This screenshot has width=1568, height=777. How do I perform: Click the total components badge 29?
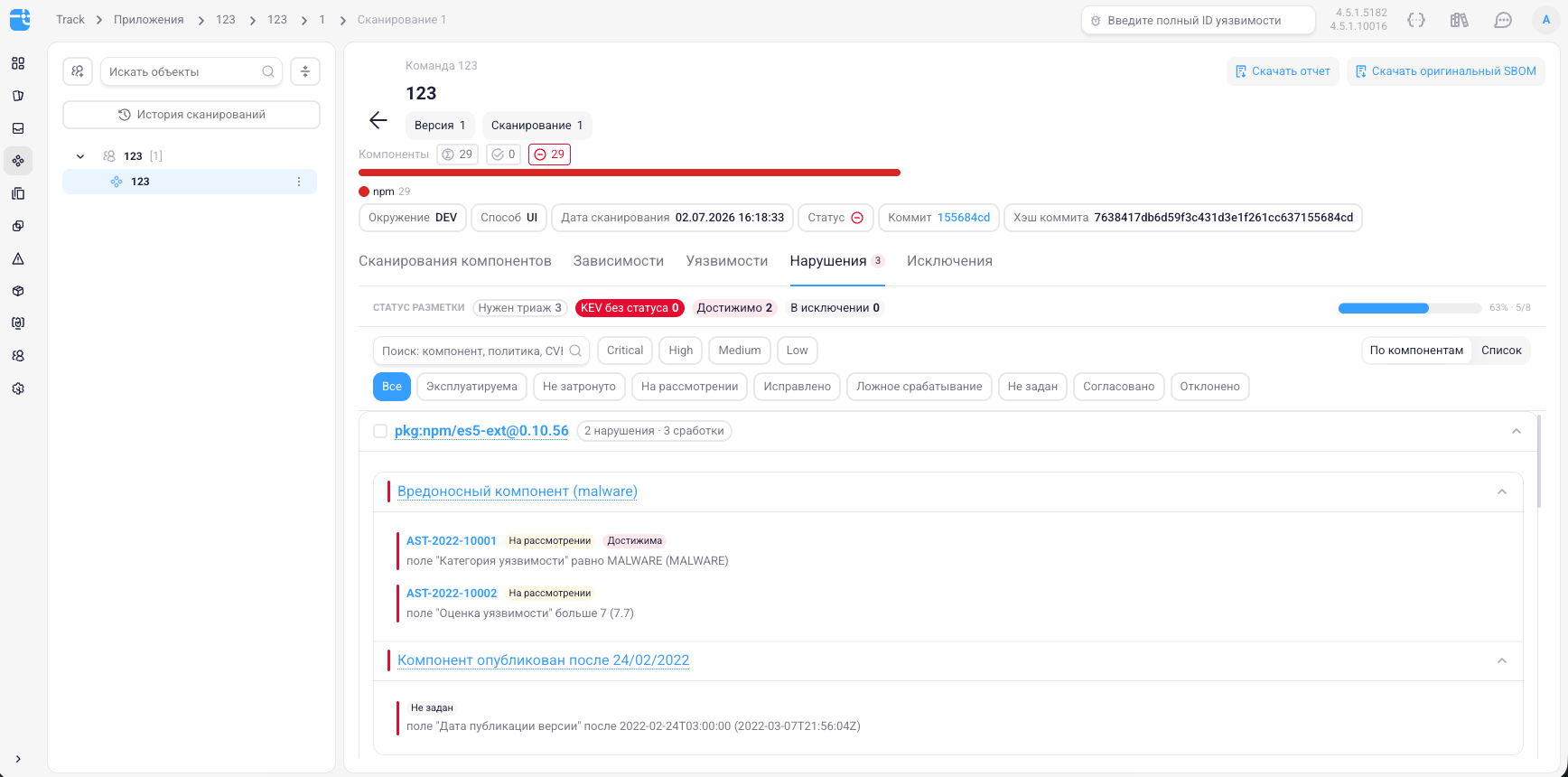click(457, 154)
